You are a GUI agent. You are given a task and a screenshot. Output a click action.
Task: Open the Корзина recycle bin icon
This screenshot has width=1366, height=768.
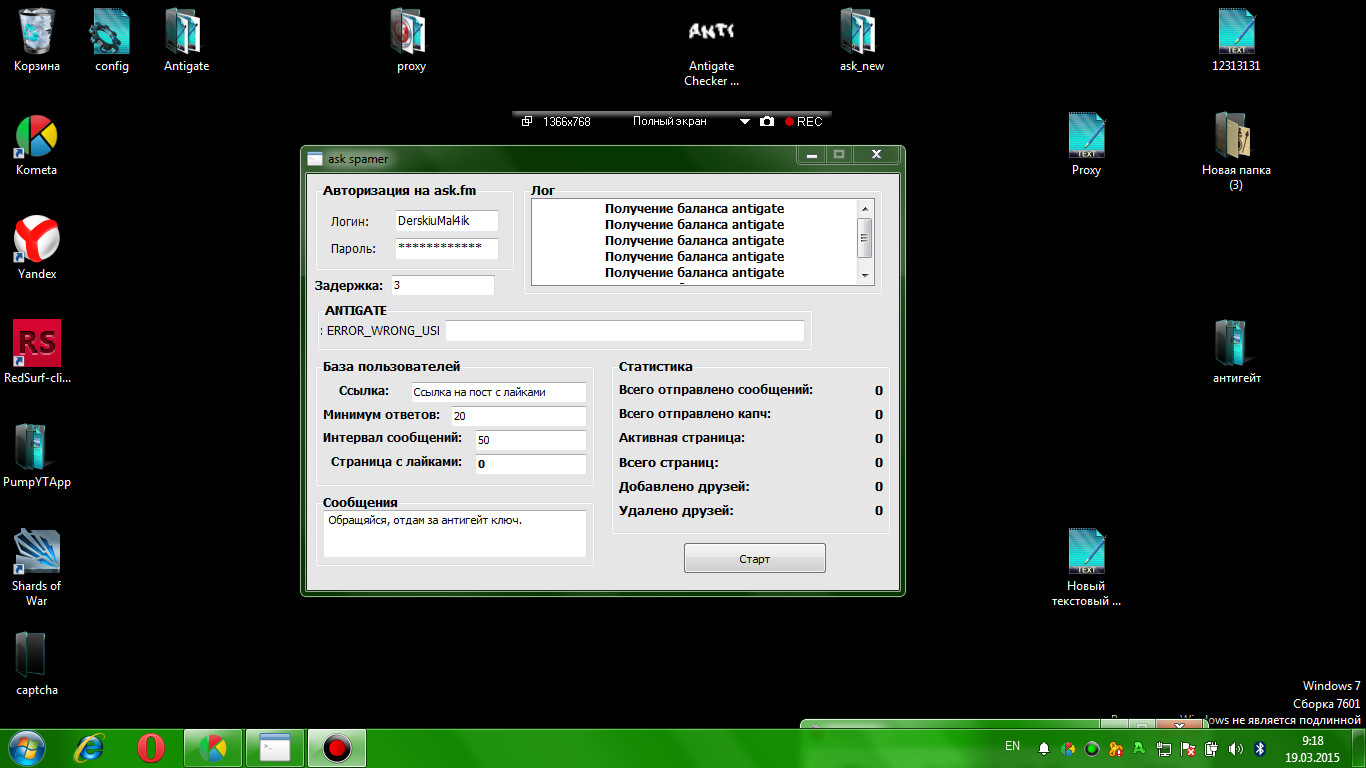(37, 40)
